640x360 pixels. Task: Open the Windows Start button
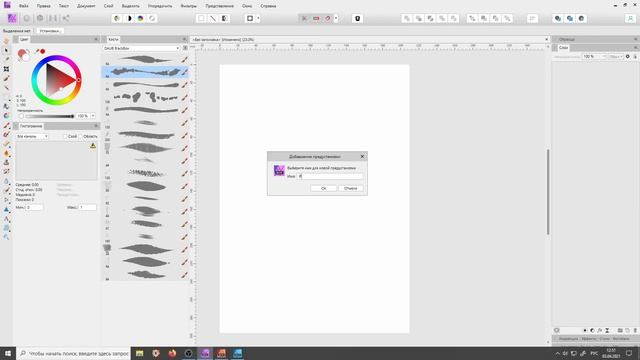[x=8, y=353]
